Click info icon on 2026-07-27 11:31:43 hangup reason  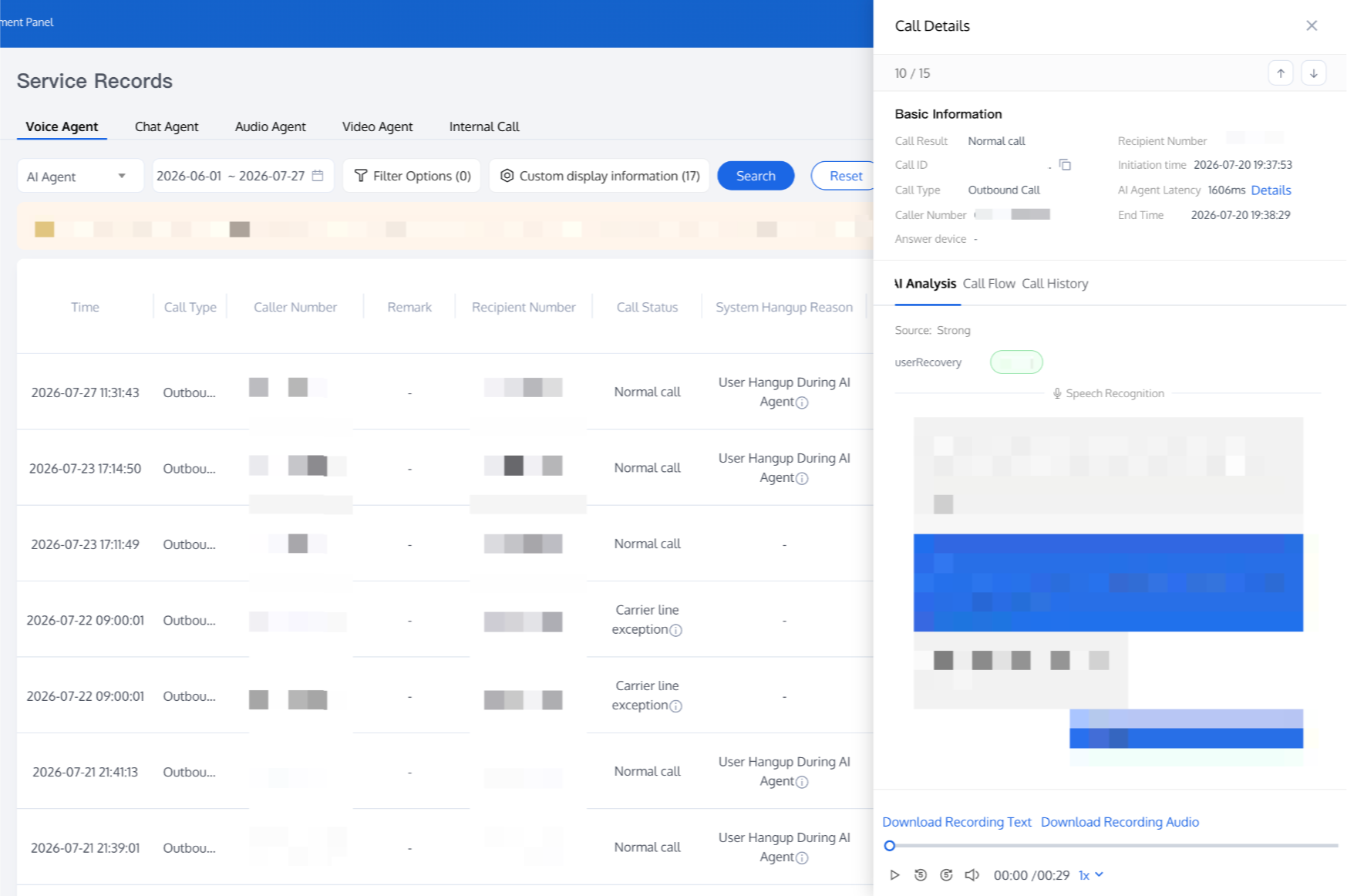pyautogui.click(x=802, y=403)
